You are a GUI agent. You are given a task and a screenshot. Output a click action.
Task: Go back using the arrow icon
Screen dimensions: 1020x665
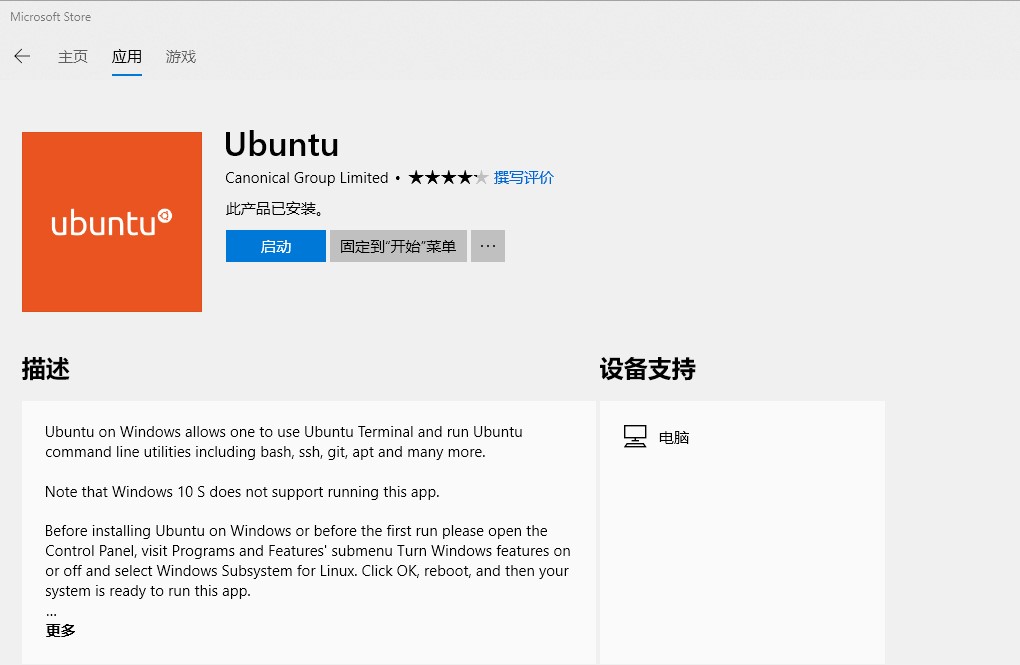pyautogui.click(x=22, y=57)
